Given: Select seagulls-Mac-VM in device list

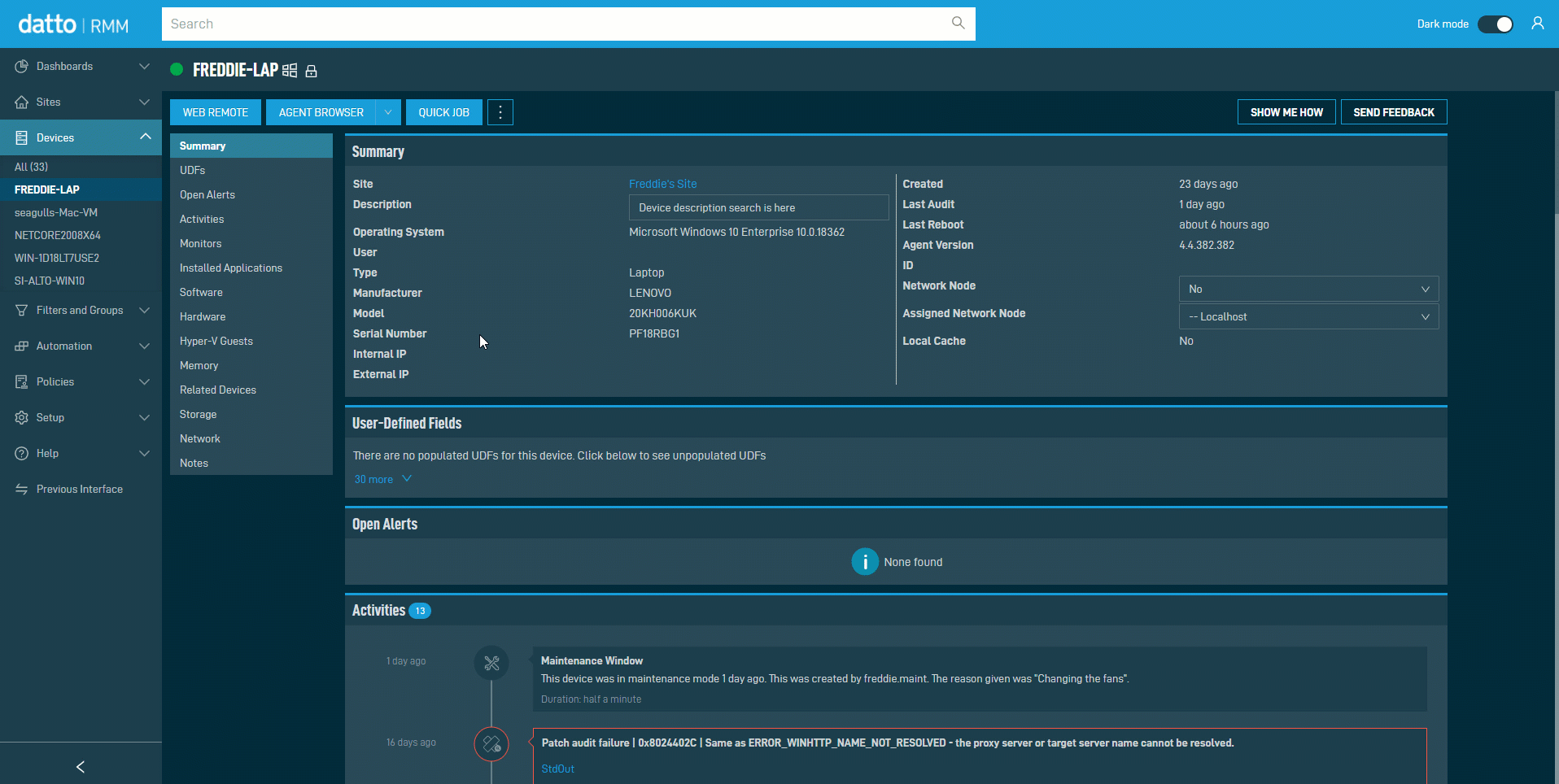Looking at the screenshot, I should pos(81,212).
